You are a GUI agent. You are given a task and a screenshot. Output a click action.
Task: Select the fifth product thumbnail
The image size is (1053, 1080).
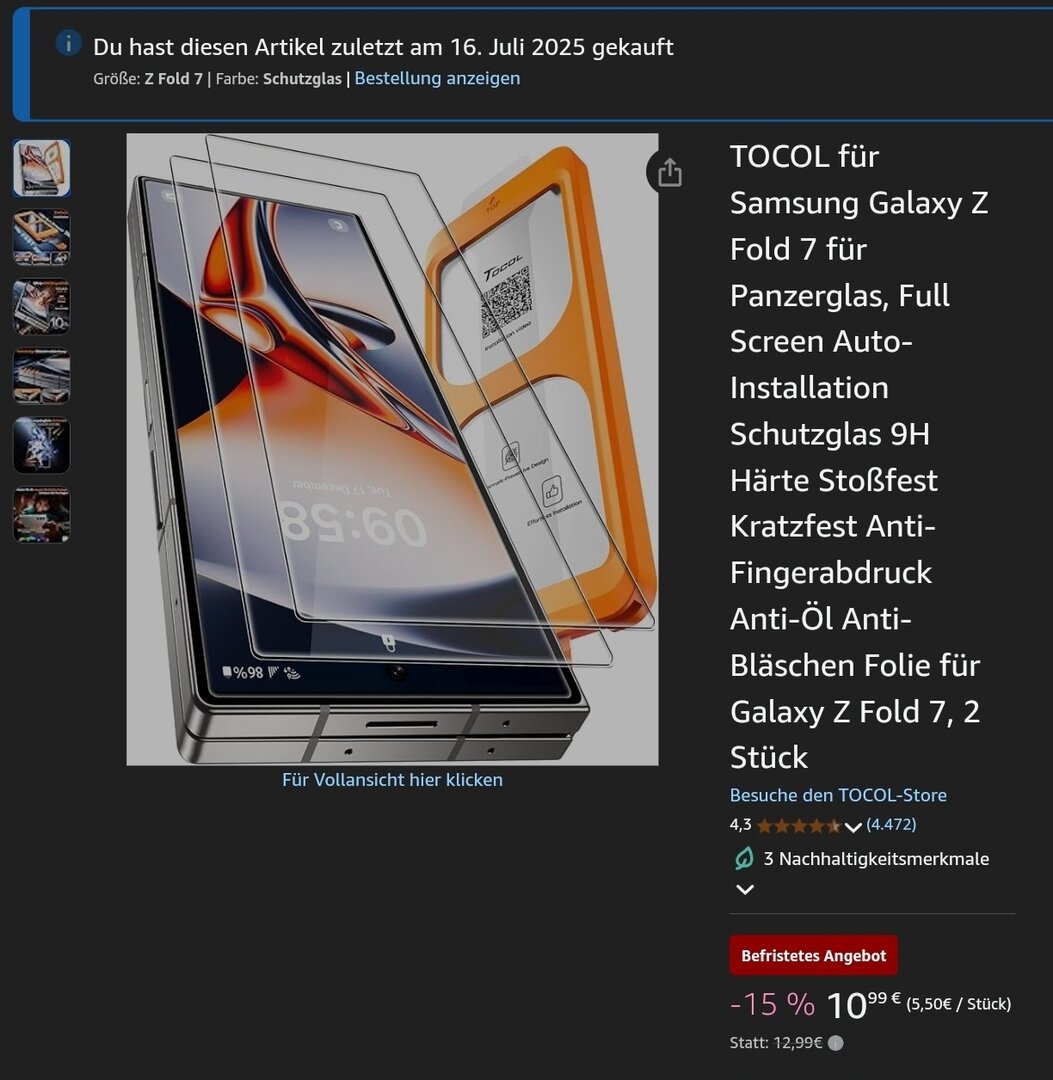tap(42, 445)
